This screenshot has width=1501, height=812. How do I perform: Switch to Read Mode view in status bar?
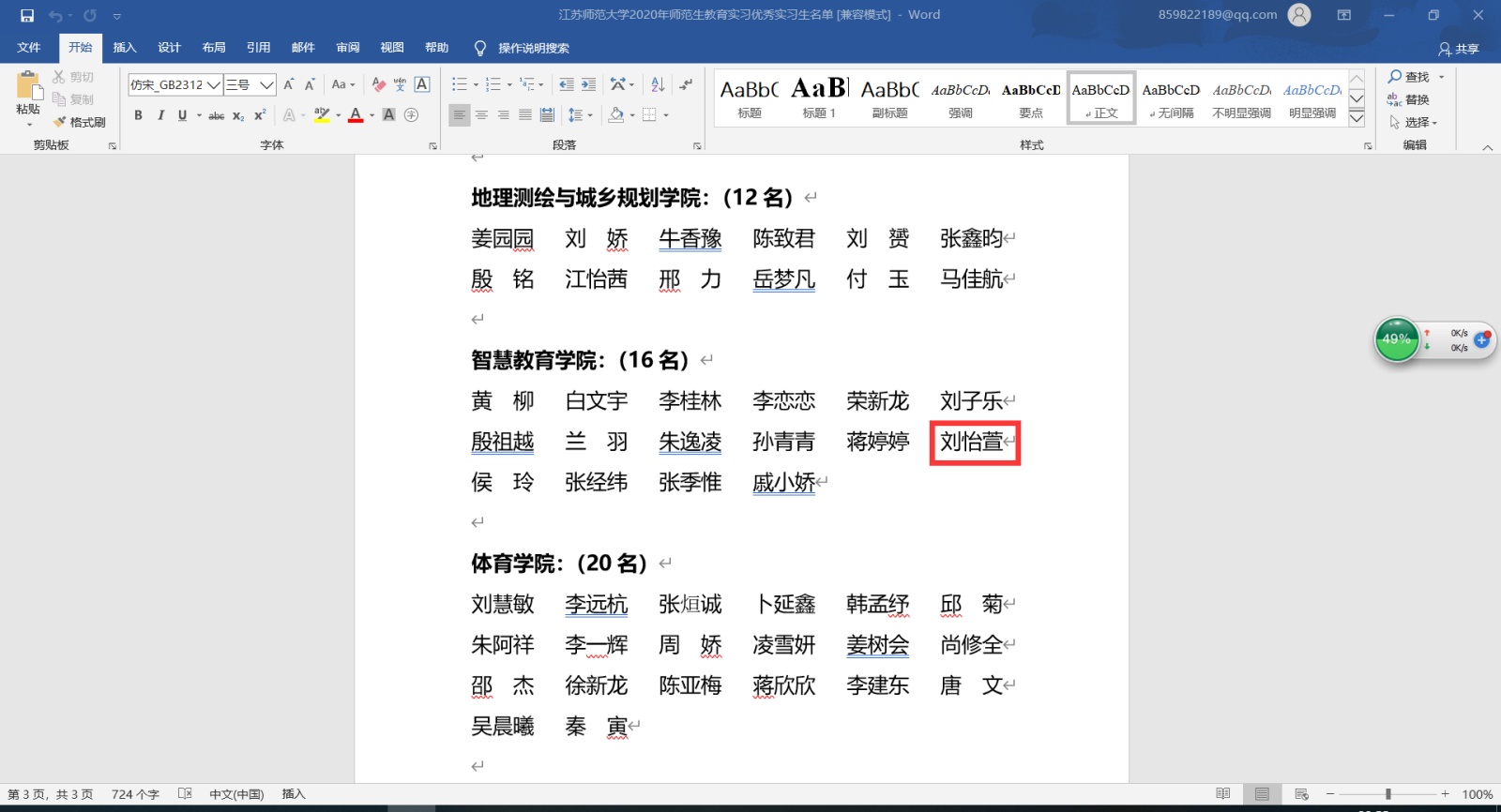pos(1222,794)
